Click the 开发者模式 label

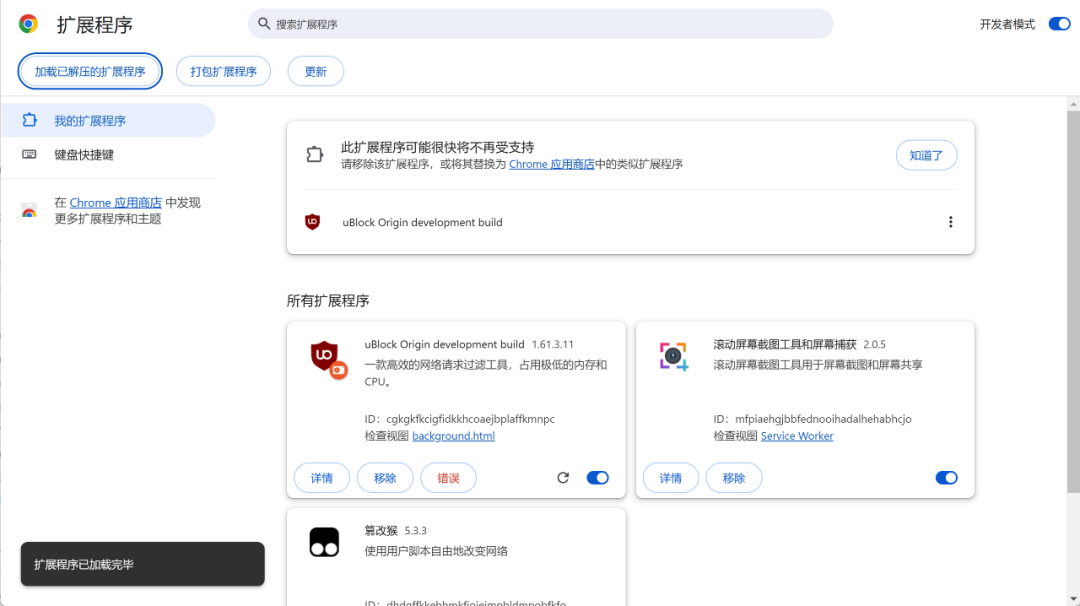click(1007, 24)
